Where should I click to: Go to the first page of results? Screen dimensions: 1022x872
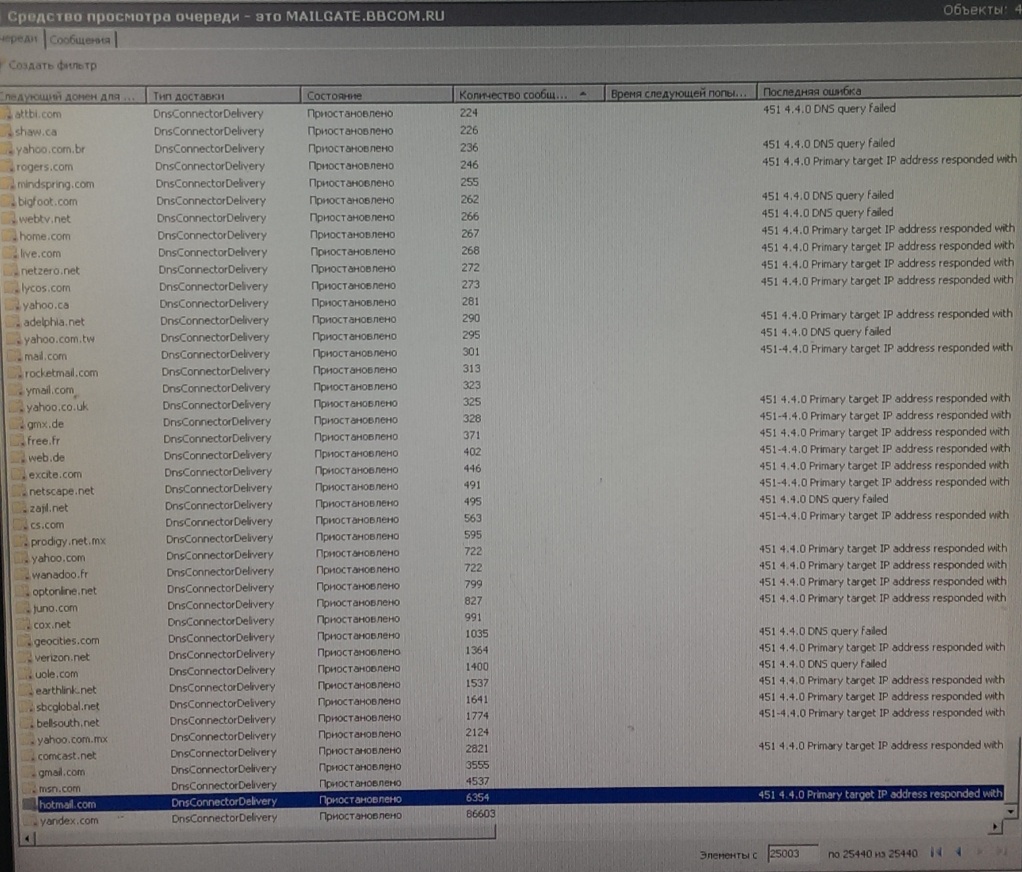click(x=937, y=852)
